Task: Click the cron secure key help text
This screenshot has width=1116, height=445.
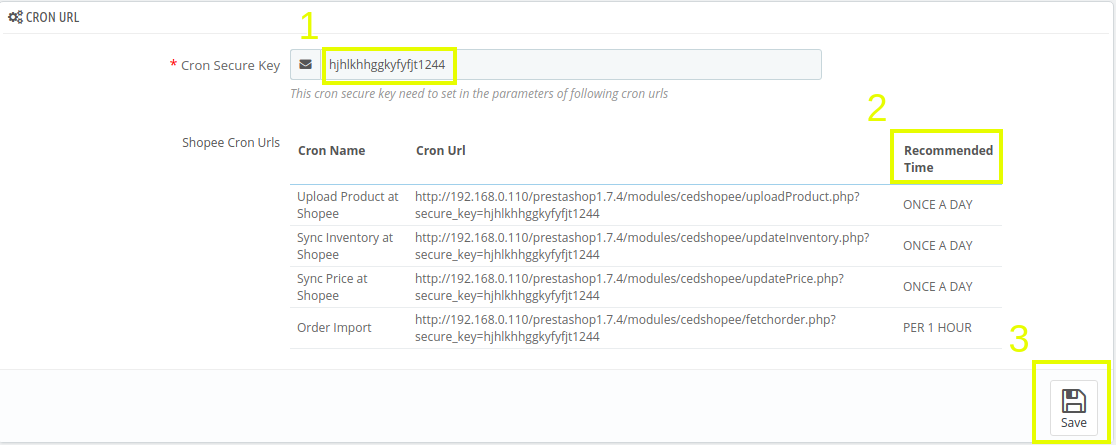Action: (479, 93)
